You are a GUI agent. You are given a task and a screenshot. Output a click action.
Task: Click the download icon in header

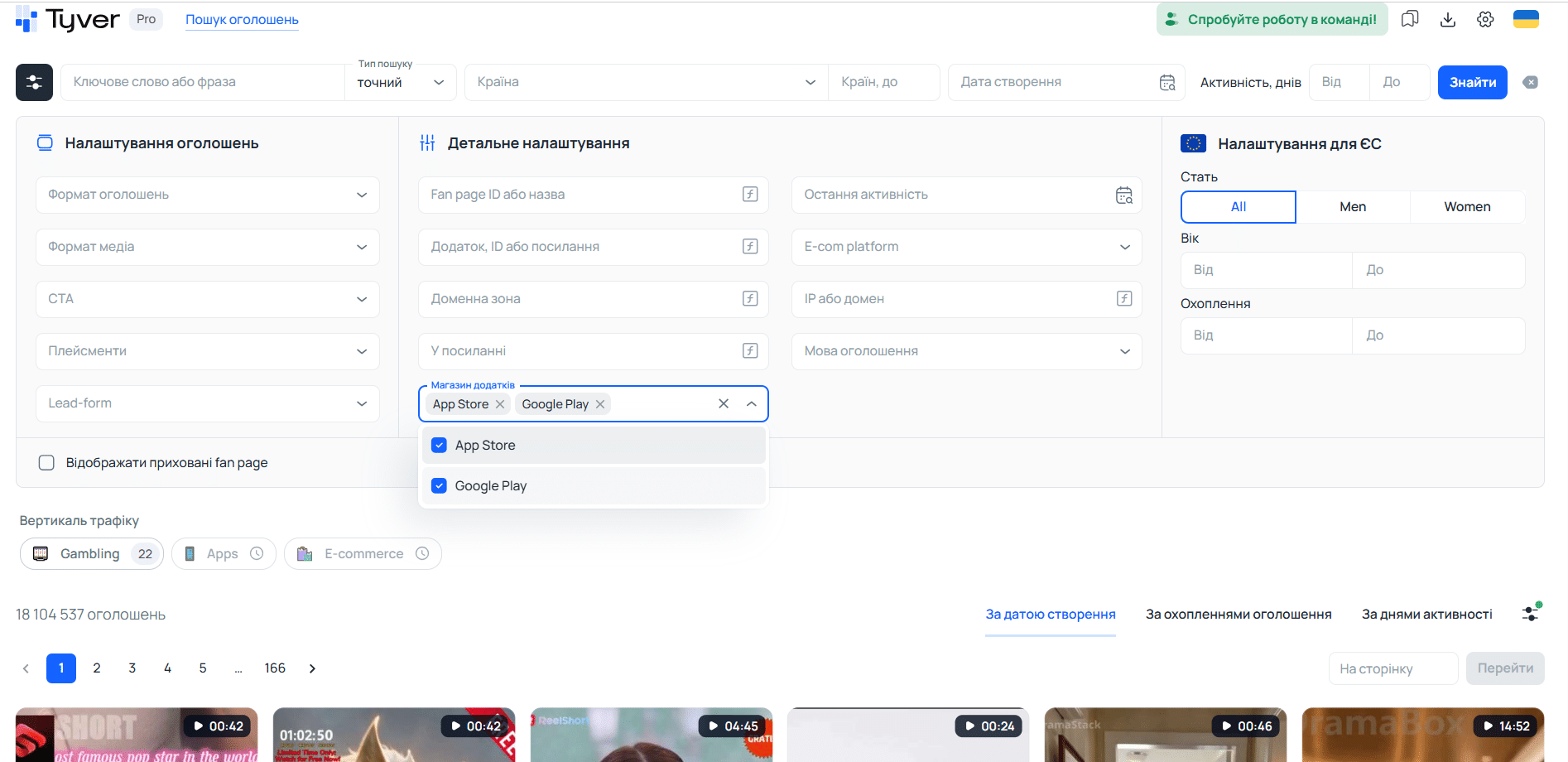[1448, 19]
